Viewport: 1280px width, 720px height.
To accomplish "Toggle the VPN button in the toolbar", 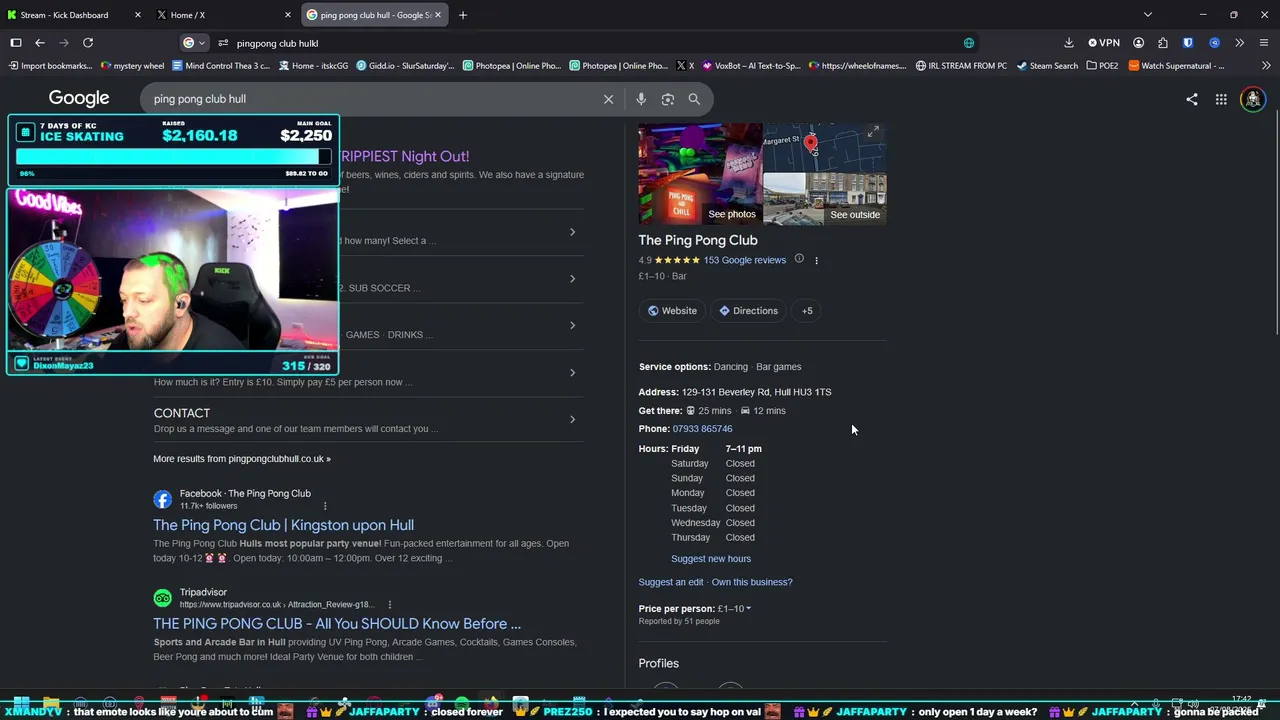I will [x=1104, y=43].
